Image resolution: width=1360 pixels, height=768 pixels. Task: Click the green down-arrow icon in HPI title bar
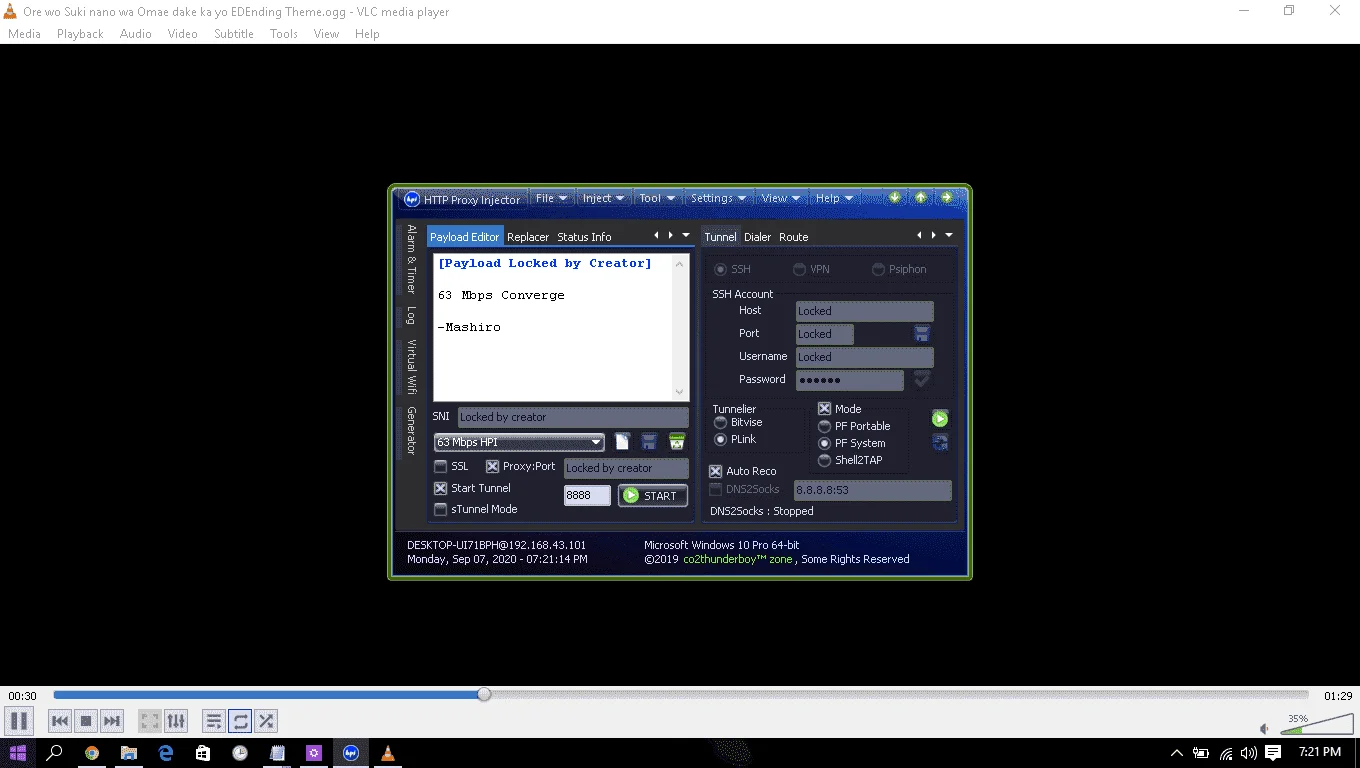click(895, 197)
